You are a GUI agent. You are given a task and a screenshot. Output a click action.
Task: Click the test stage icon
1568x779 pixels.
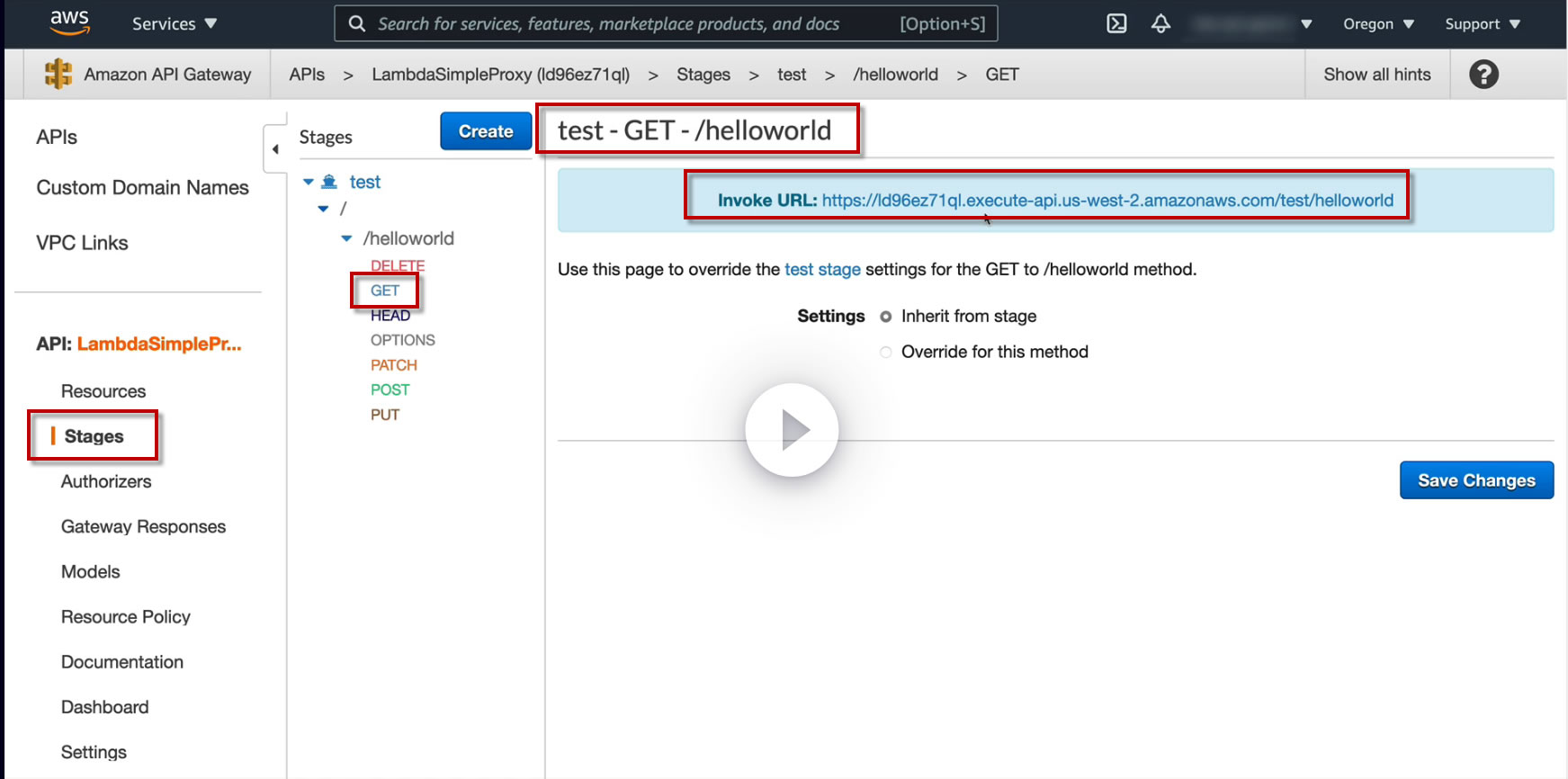coord(330,182)
